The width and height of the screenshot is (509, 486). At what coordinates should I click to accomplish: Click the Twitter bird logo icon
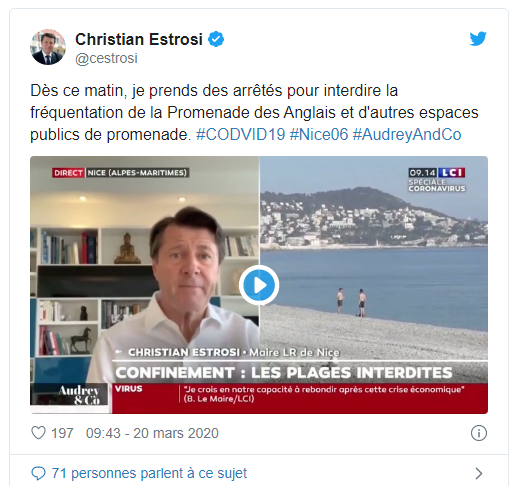478,39
